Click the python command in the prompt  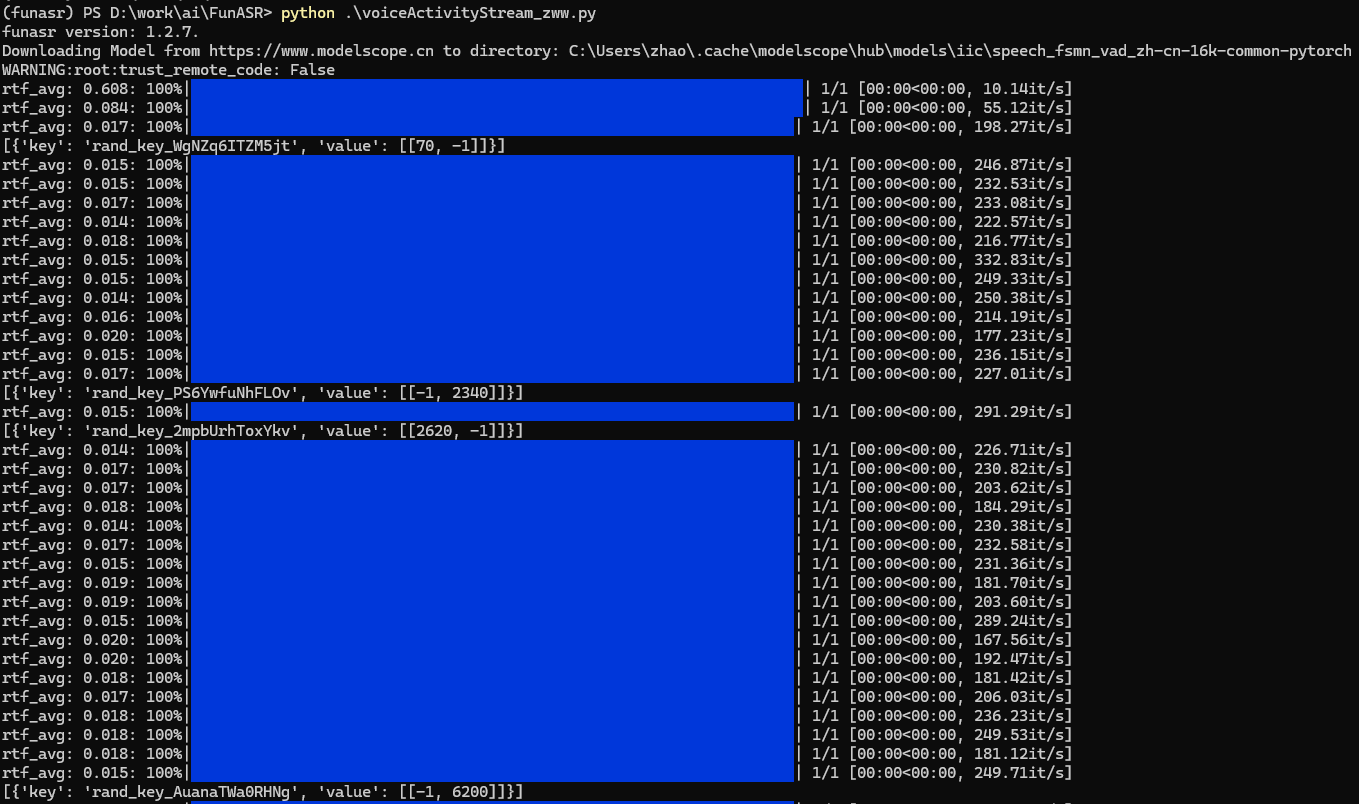pos(307,13)
